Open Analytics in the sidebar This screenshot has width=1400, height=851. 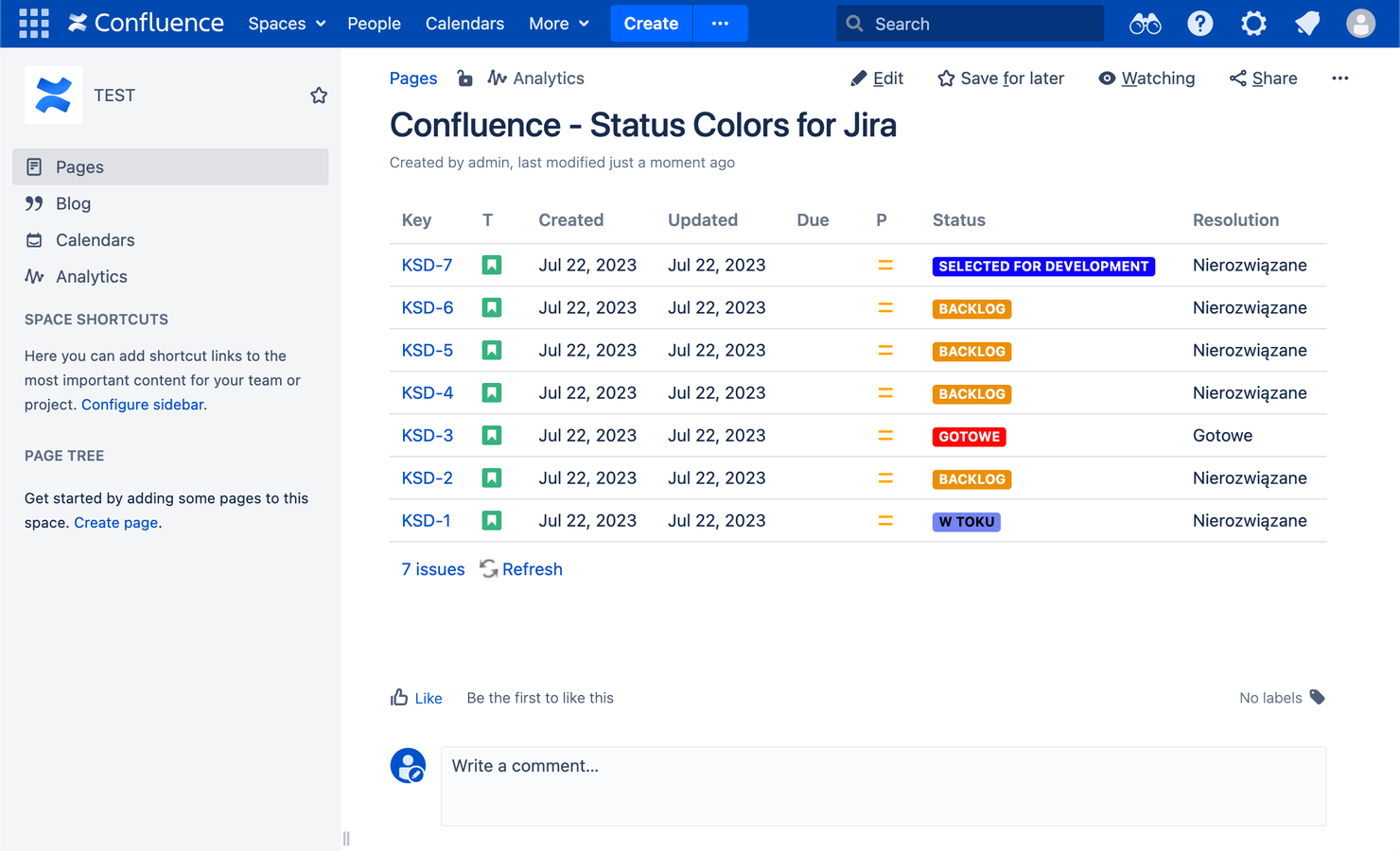(170, 276)
